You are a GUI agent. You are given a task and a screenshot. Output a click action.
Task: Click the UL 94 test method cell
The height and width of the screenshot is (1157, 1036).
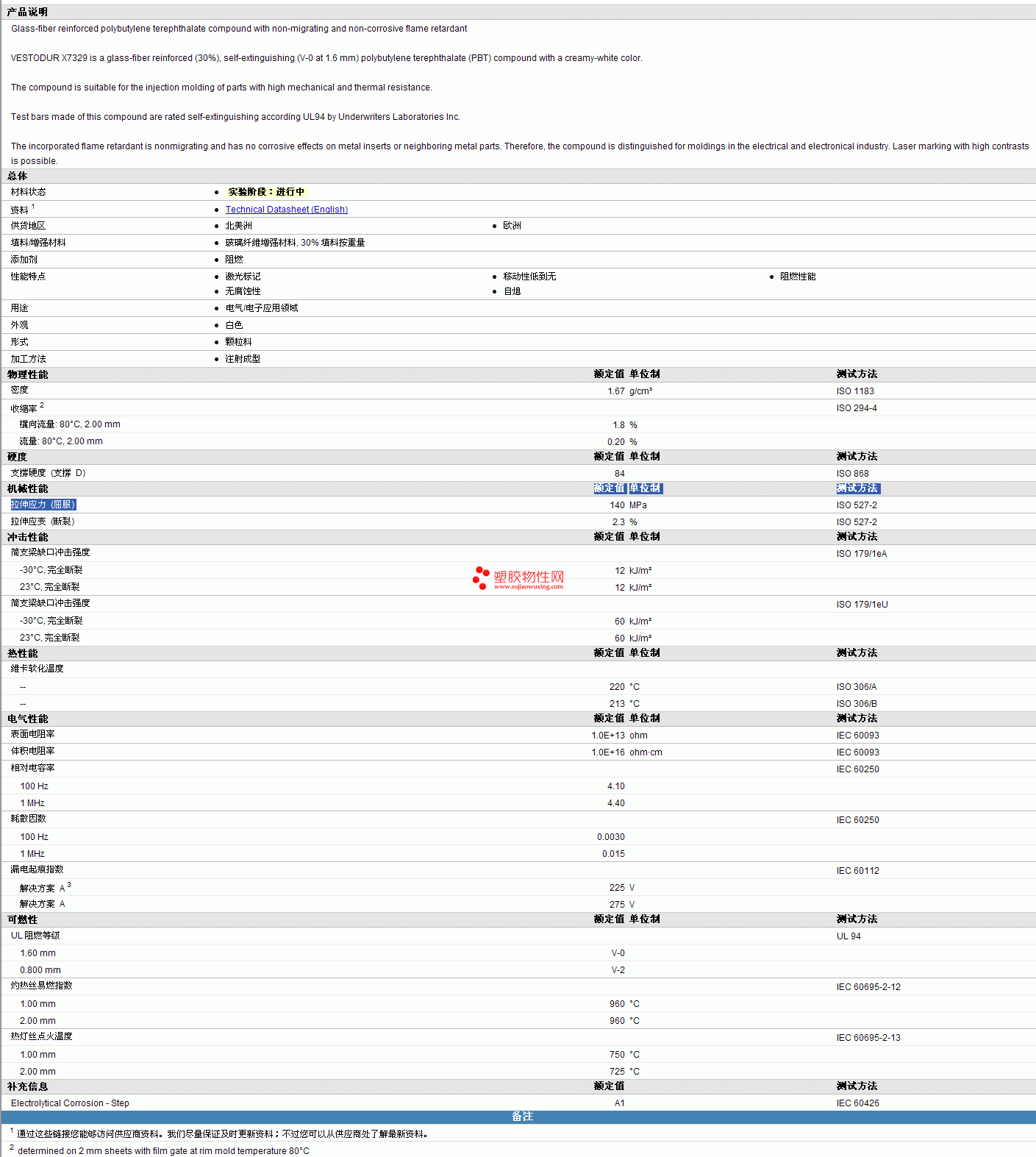(849, 936)
